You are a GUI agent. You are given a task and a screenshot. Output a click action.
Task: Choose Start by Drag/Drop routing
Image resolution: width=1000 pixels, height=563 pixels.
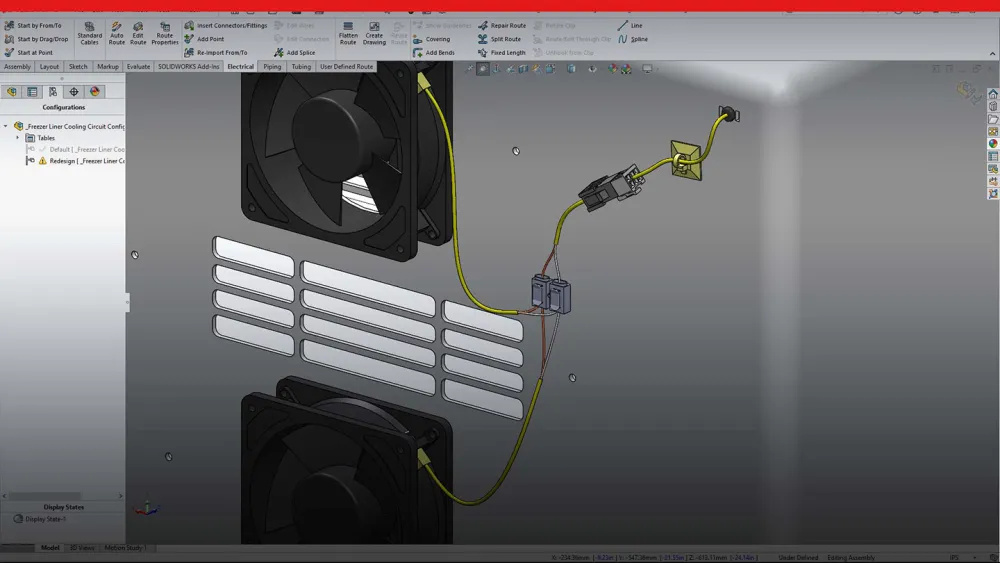(36, 39)
